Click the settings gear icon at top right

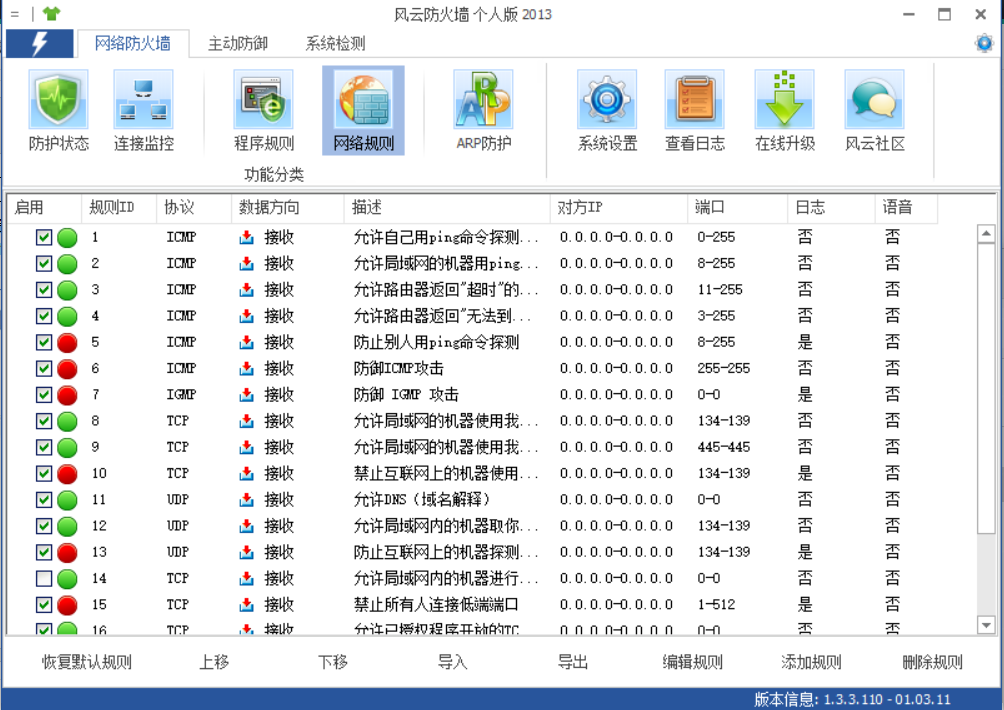pos(984,44)
